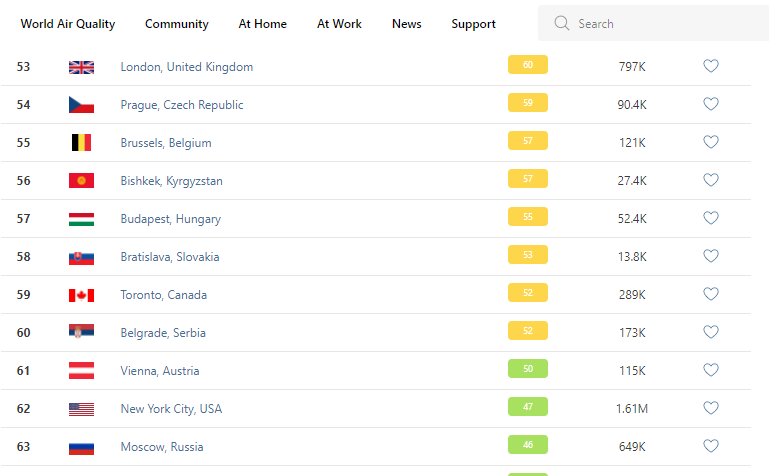The height and width of the screenshot is (476, 769).
Task: Expand the At Home menu
Action: click(263, 24)
